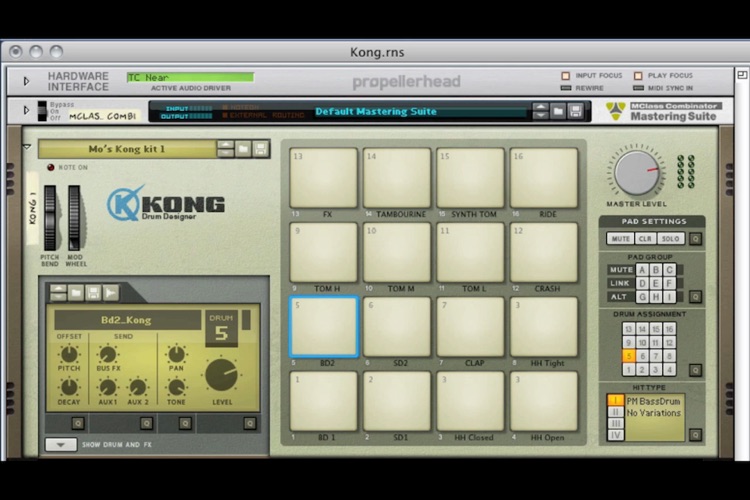Save the Bd2_Kong drum patch with the floppy icon

(93, 292)
